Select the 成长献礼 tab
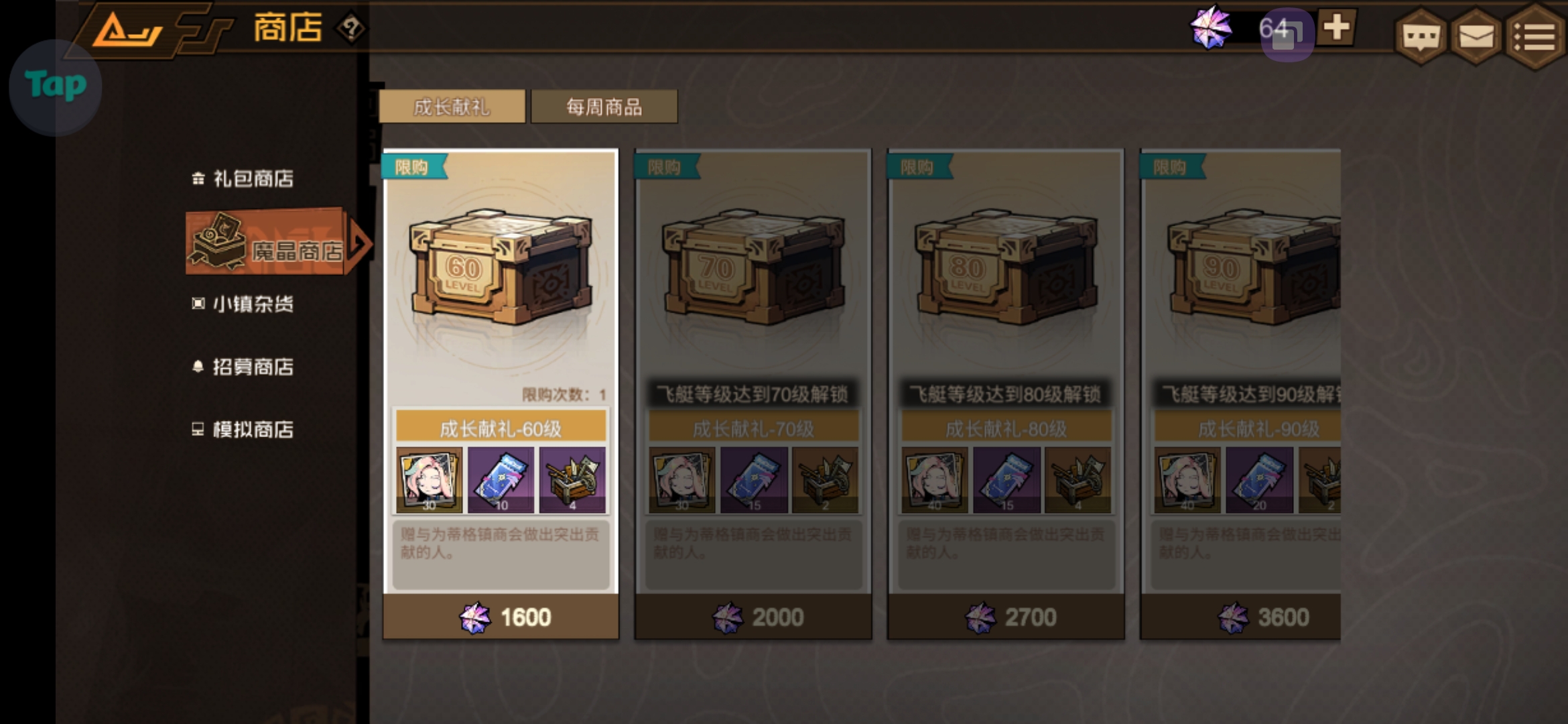Image resolution: width=1568 pixels, height=724 pixels. pyautogui.click(x=452, y=107)
